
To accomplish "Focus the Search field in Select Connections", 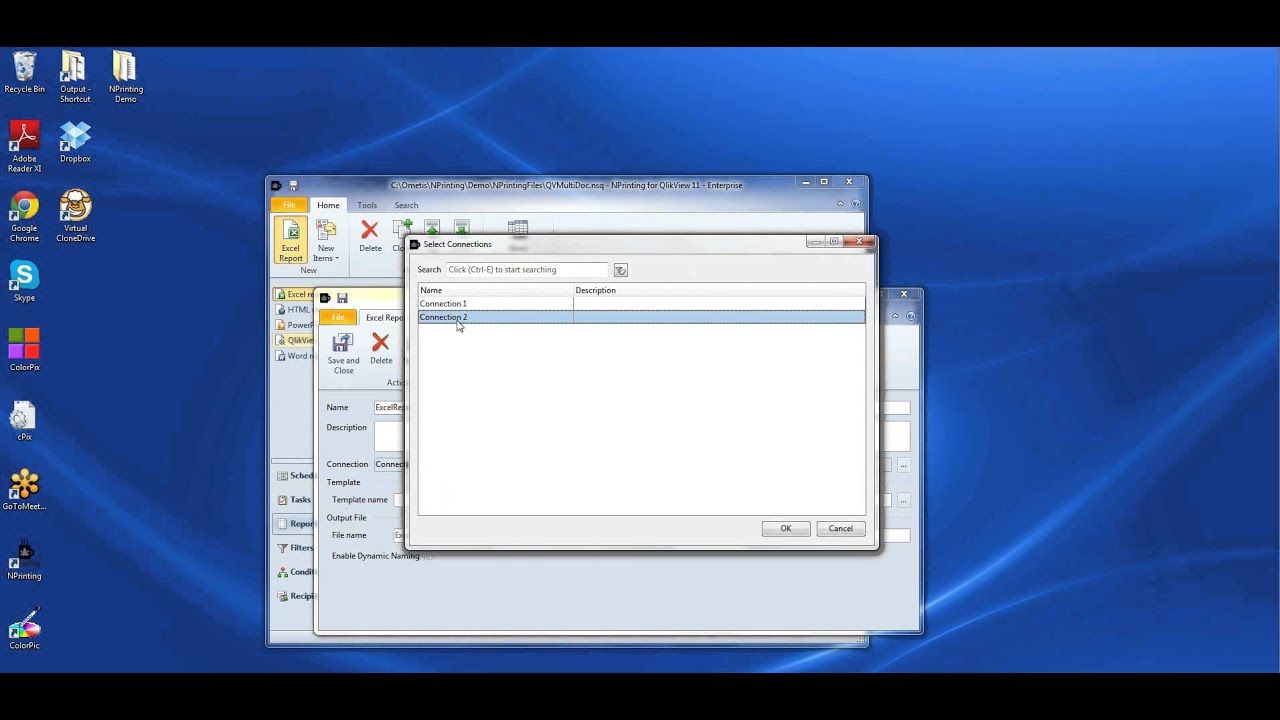I will click(x=527, y=270).
